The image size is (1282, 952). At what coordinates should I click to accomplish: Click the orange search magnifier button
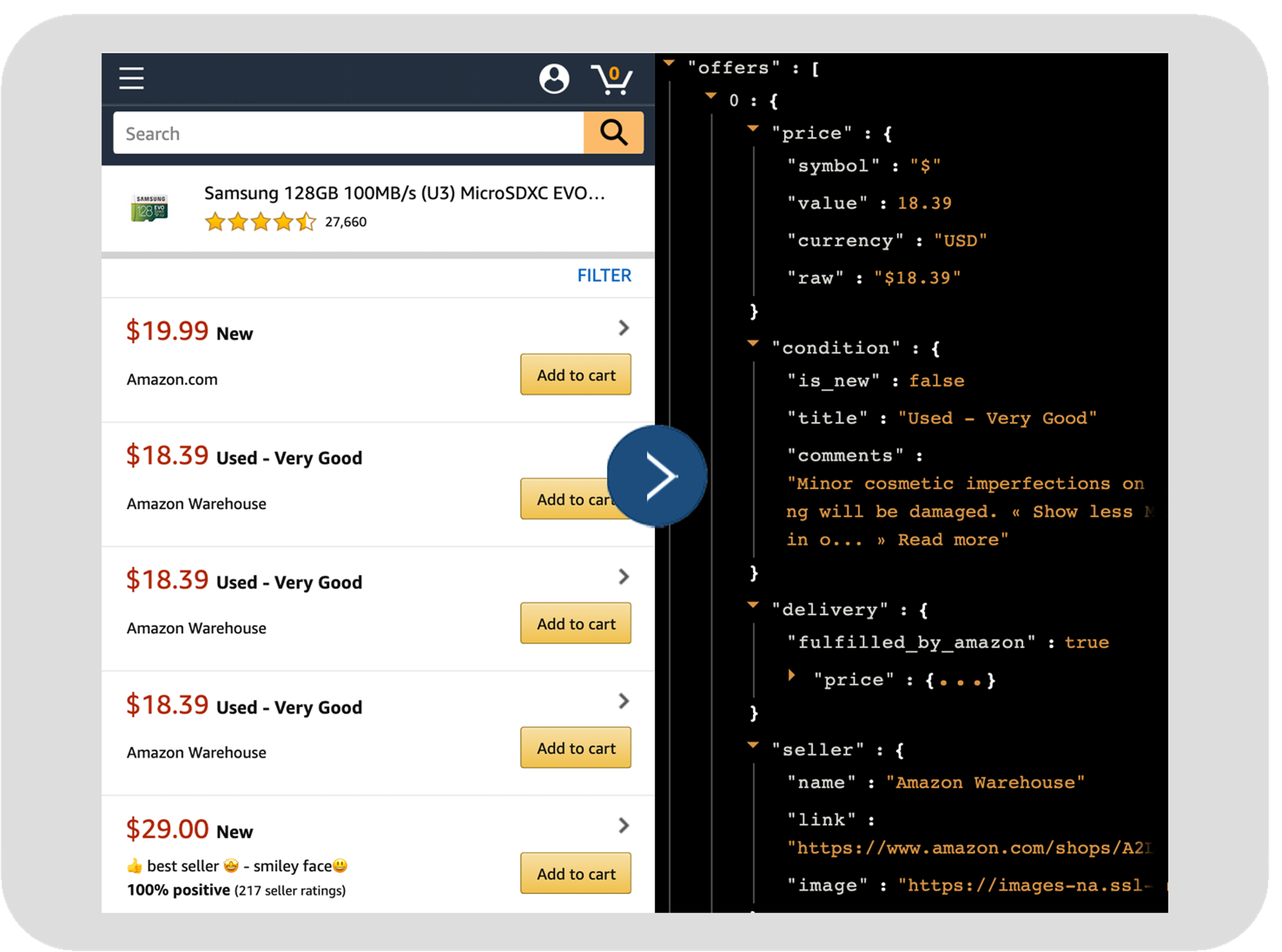pos(613,132)
